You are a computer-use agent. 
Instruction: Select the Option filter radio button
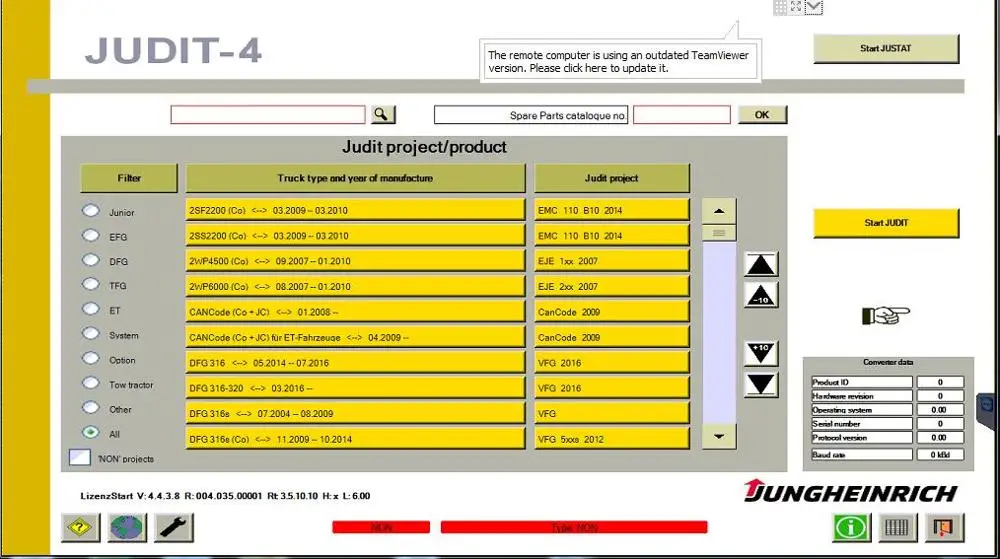(x=91, y=358)
